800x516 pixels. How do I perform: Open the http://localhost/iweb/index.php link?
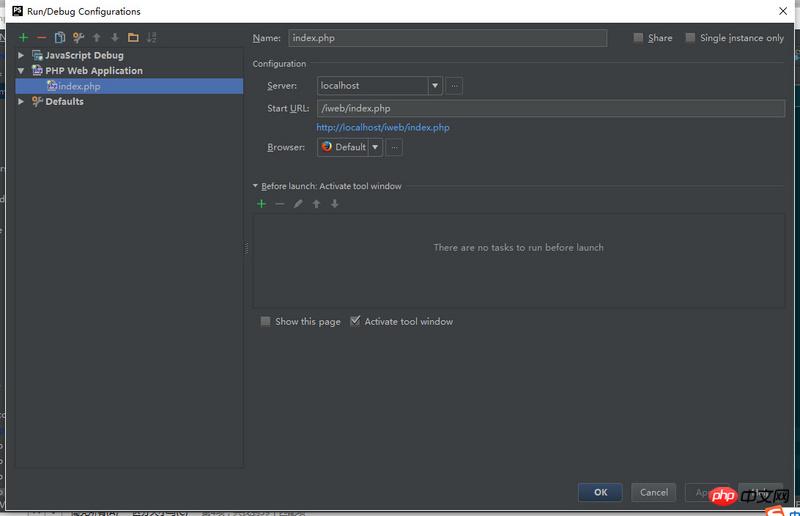click(383, 128)
